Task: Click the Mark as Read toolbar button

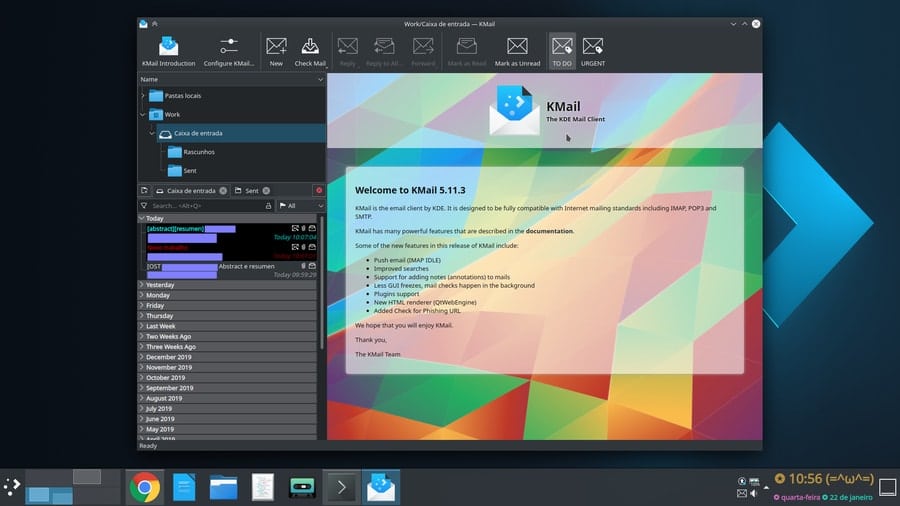Action: 467,52
